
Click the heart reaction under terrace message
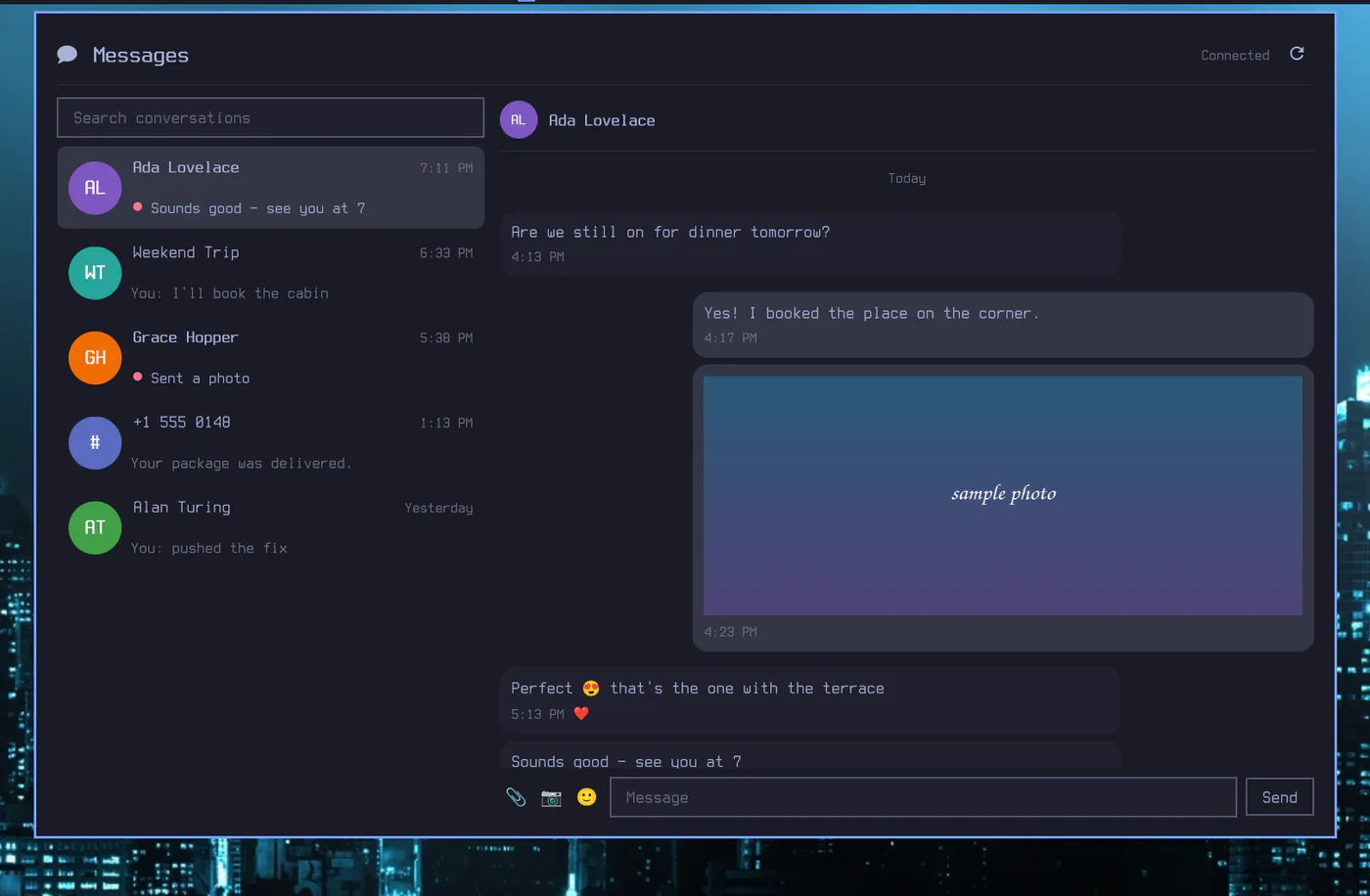(x=581, y=714)
